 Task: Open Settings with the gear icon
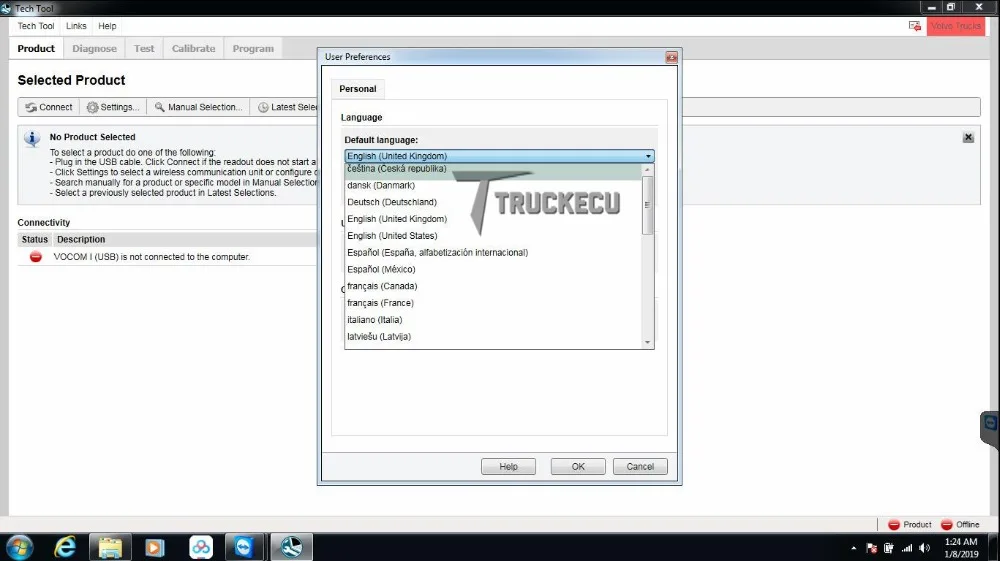pyautogui.click(x=92, y=107)
